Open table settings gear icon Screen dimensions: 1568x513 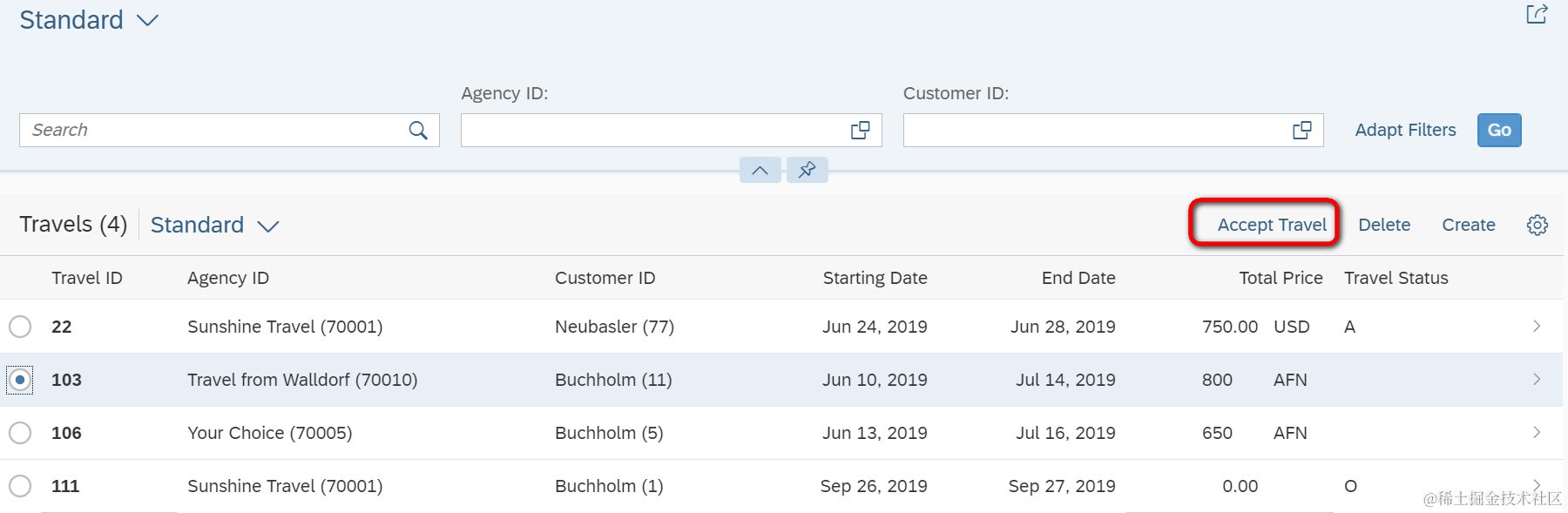1537,226
